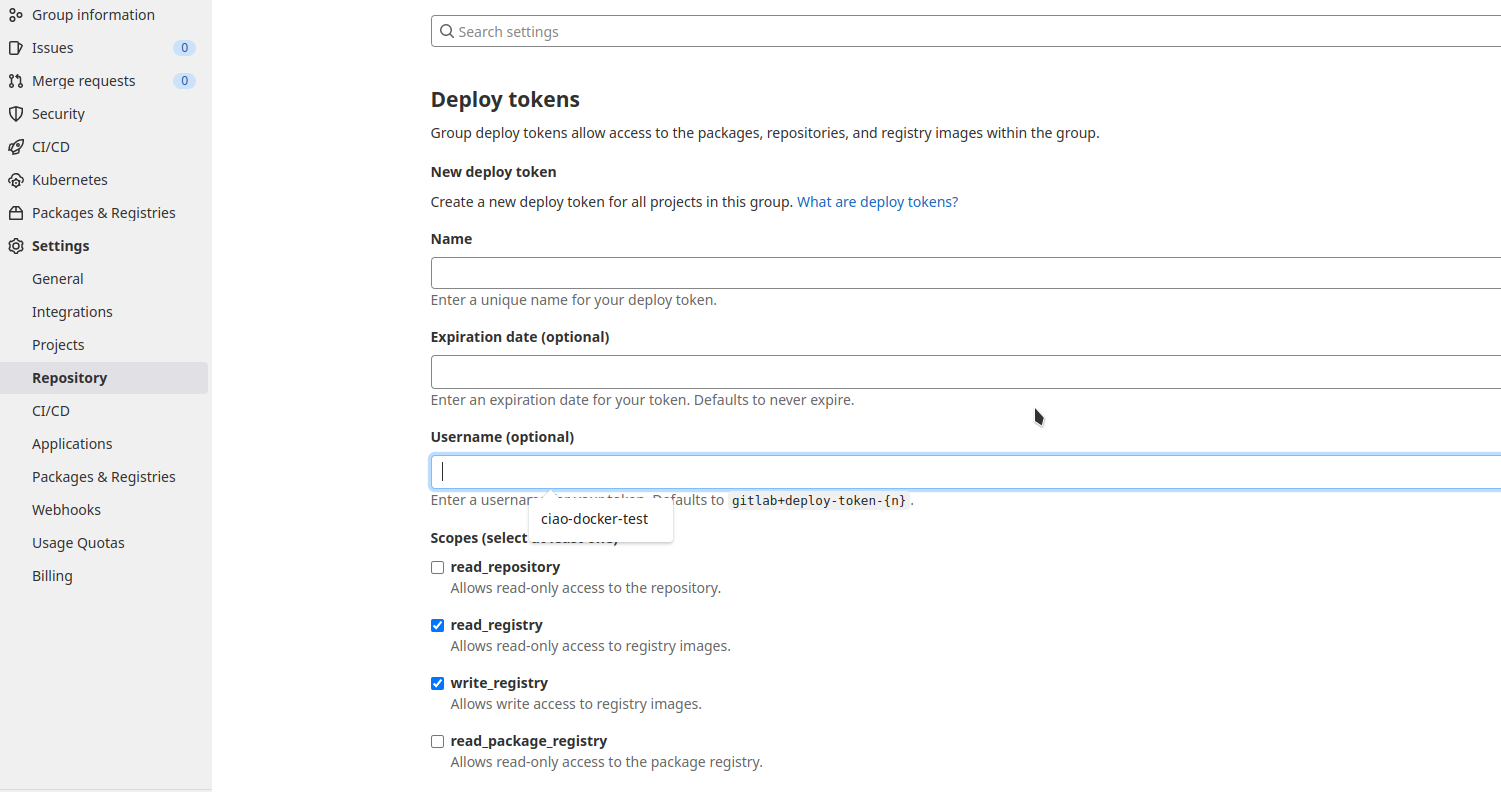This screenshot has height=792, width=1501.
Task: Open General settings submenu item
Action: pos(58,279)
